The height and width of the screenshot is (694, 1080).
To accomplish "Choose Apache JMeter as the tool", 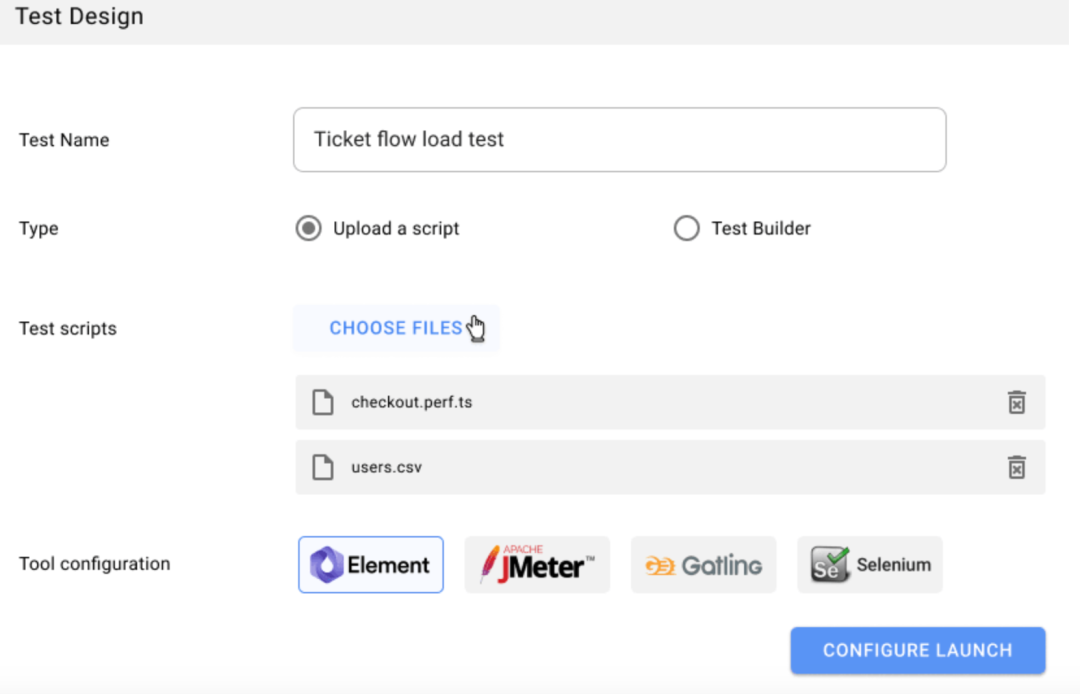I will (x=537, y=565).
